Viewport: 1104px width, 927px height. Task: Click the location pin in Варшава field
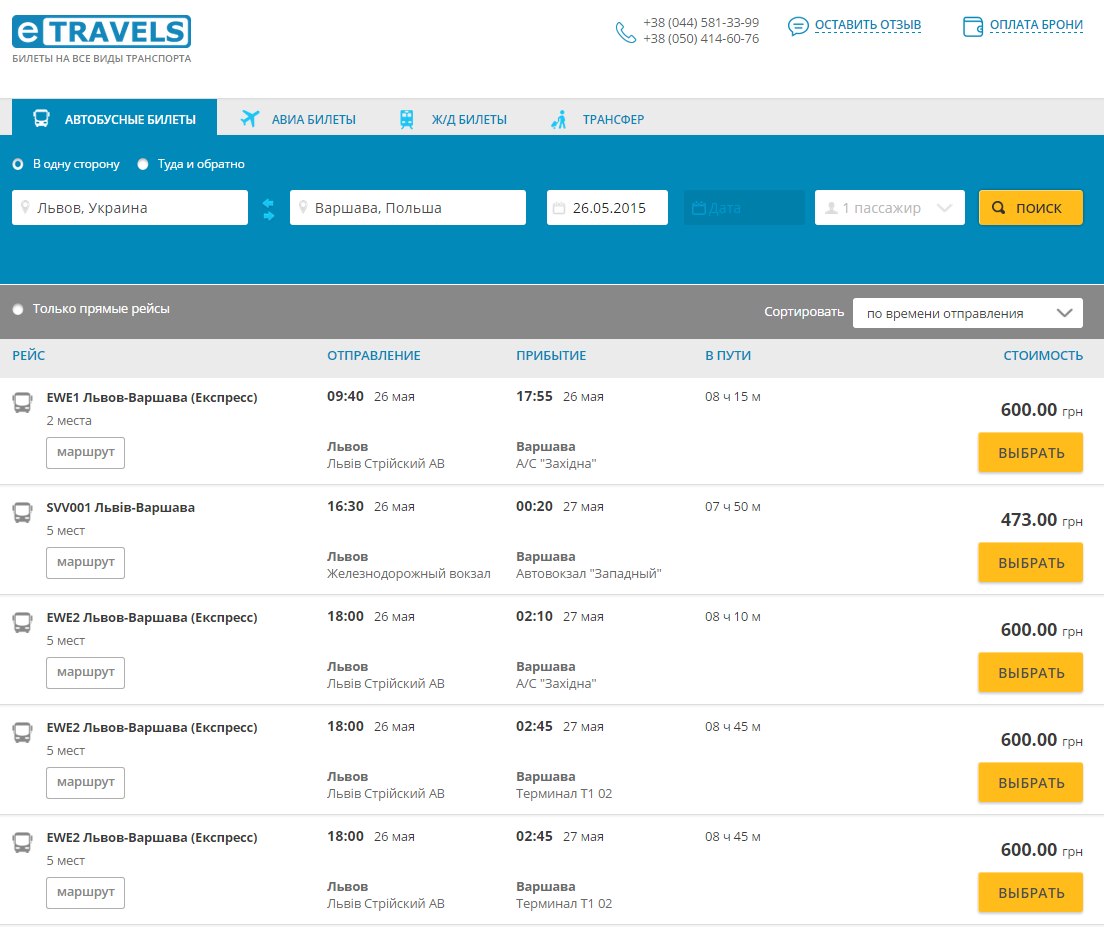(x=303, y=208)
